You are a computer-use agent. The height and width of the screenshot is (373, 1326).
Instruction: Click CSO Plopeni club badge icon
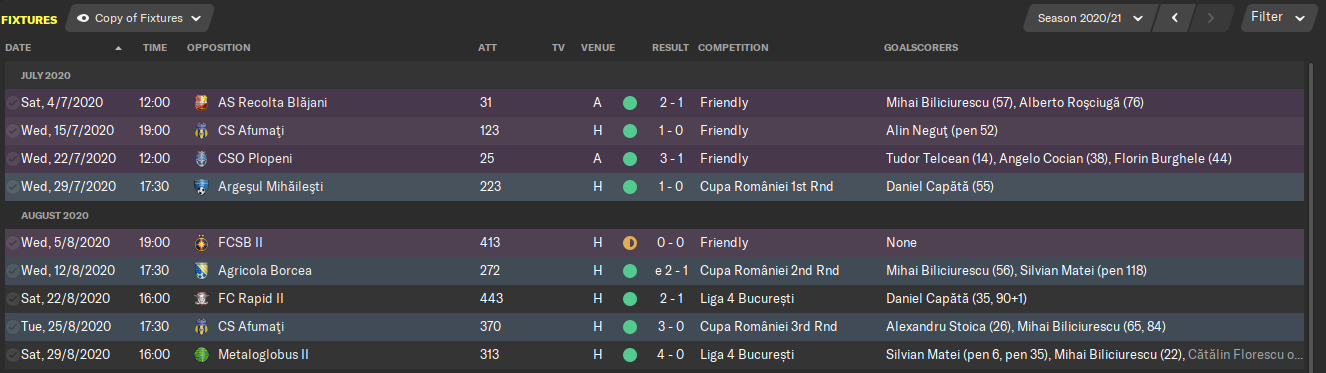click(x=201, y=159)
